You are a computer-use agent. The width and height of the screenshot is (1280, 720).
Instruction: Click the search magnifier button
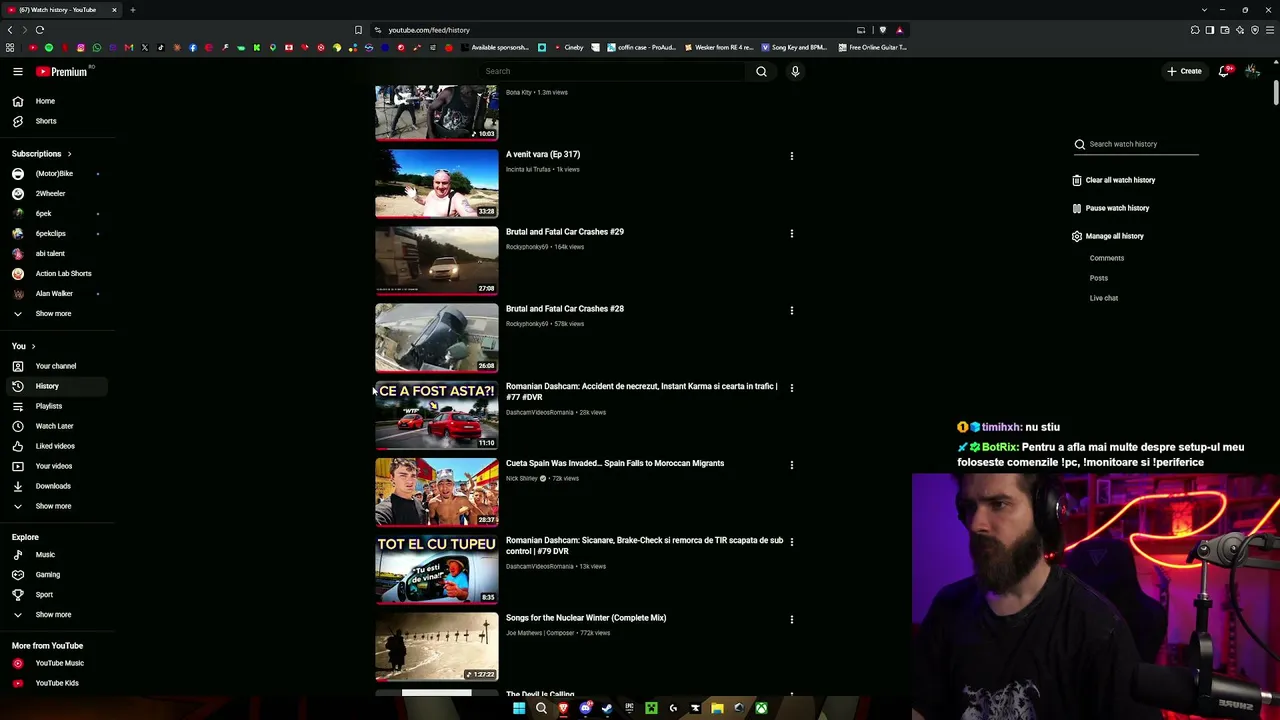[761, 71]
